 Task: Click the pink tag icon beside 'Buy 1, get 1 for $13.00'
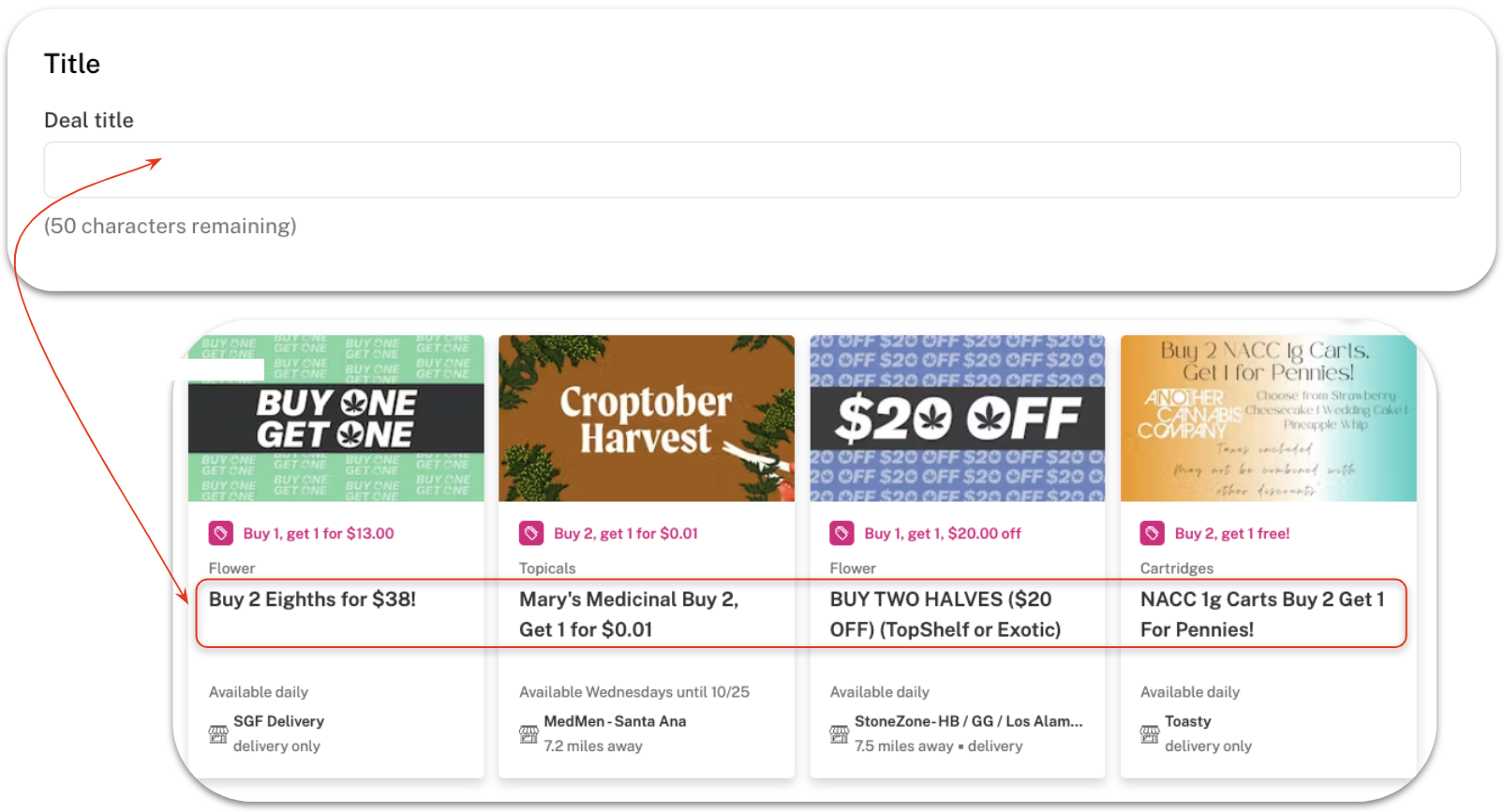tap(221, 533)
